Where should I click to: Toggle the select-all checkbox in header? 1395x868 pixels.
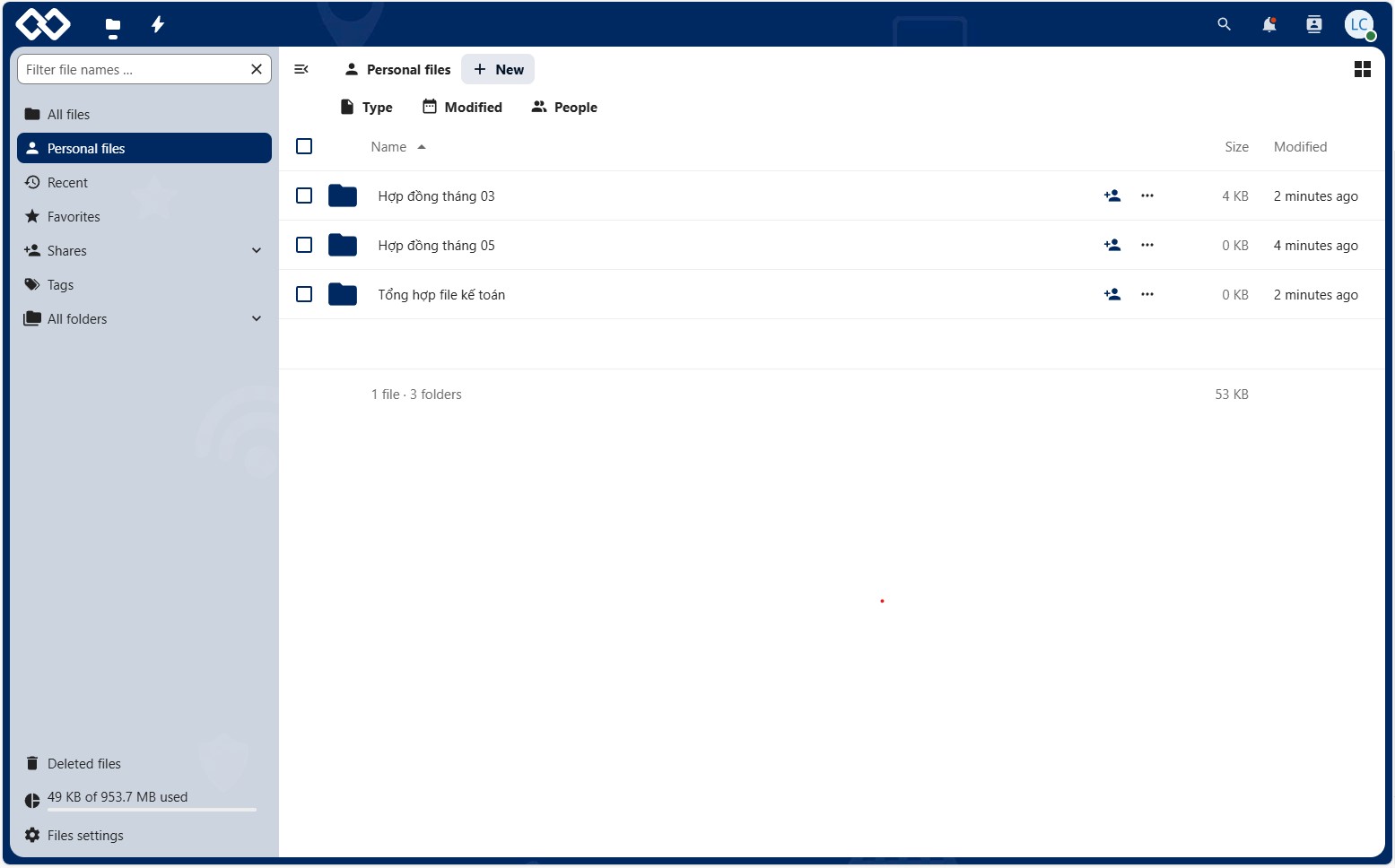(x=304, y=146)
